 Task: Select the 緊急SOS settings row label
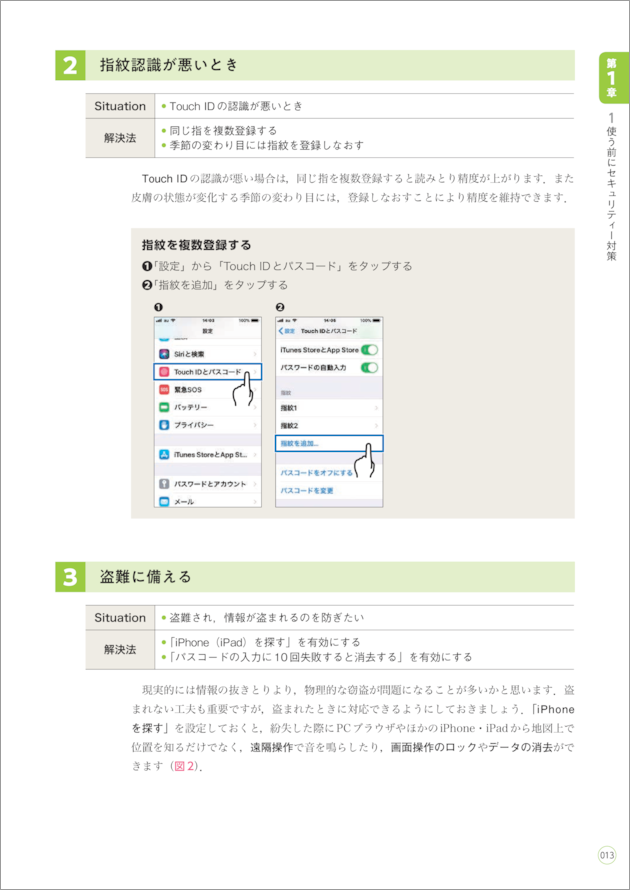(x=188, y=390)
